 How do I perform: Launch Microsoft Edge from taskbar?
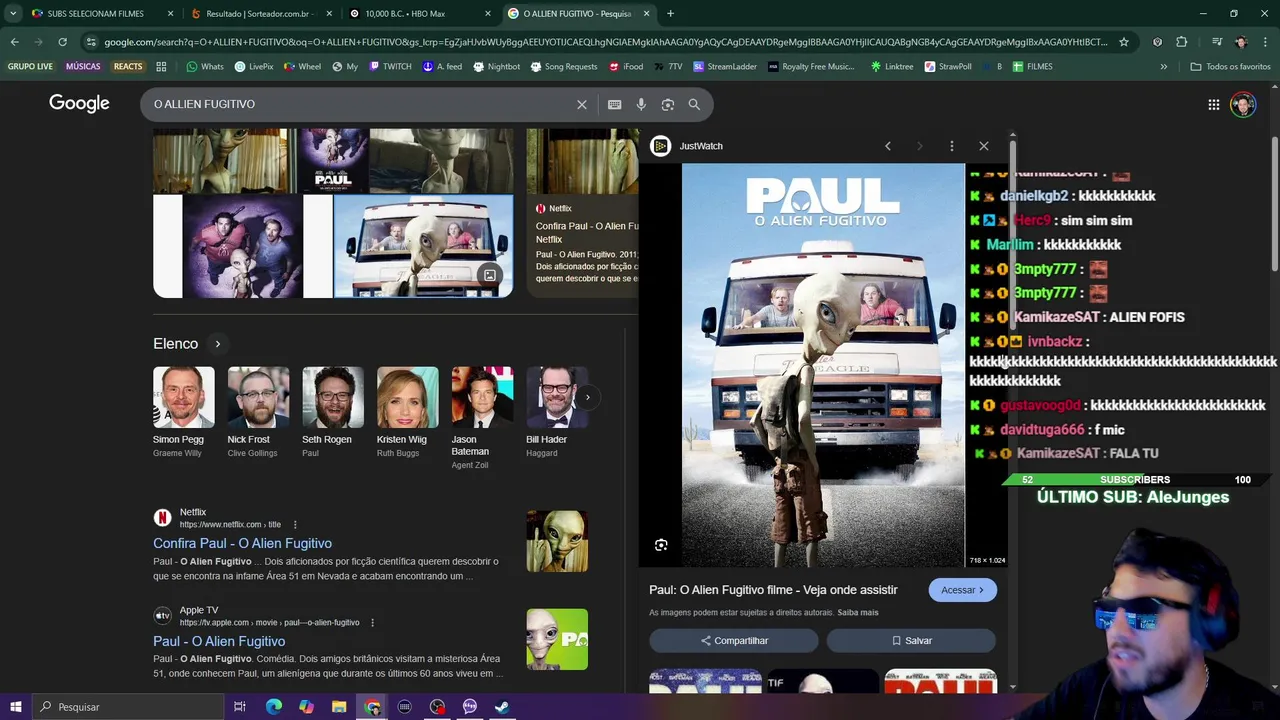click(x=273, y=707)
